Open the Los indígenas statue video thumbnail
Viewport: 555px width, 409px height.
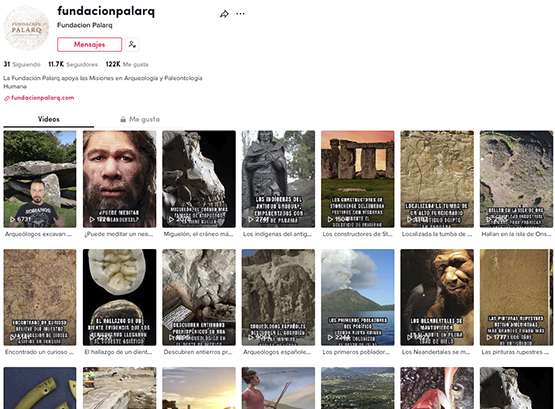pyautogui.click(x=278, y=179)
